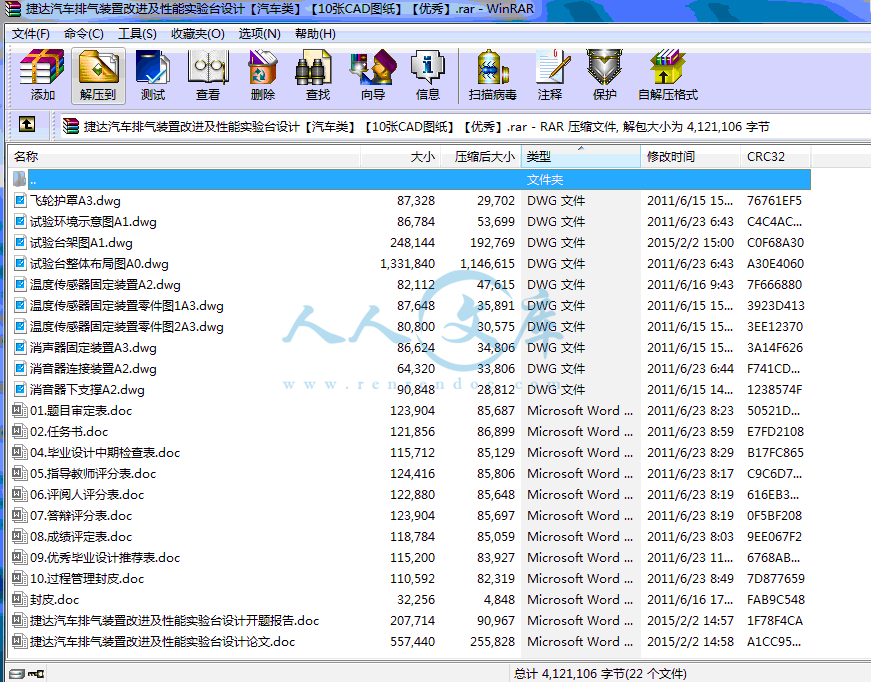Click the Word icon of 01.题目审定表.doc

click(x=19, y=410)
